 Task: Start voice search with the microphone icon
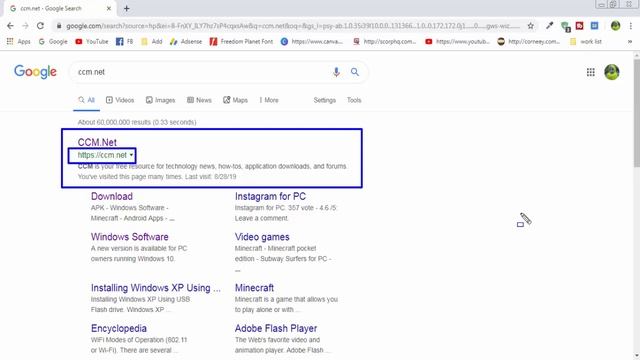click(336, 72)
